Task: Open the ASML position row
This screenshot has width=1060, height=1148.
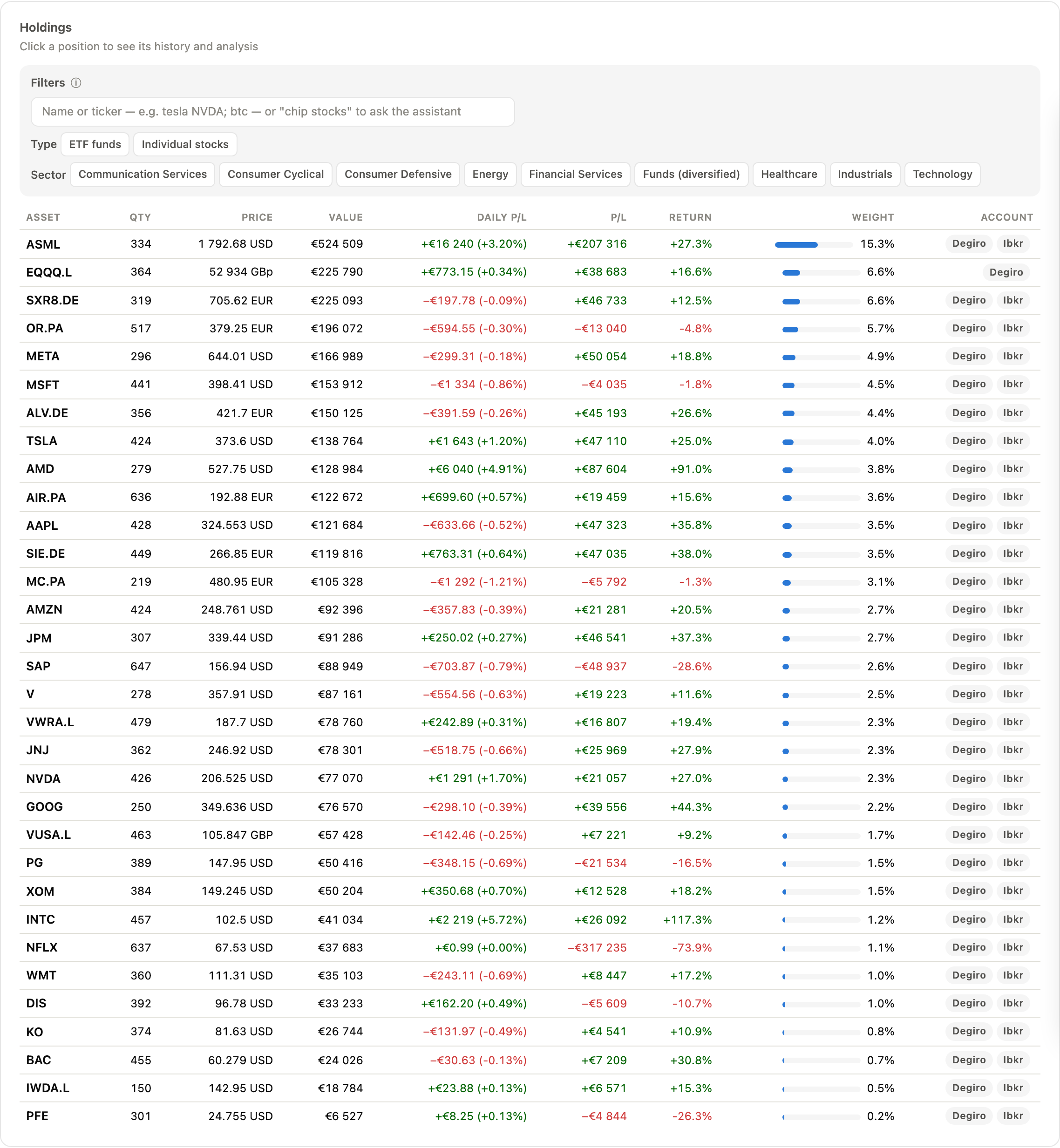Action: (530, 244)
